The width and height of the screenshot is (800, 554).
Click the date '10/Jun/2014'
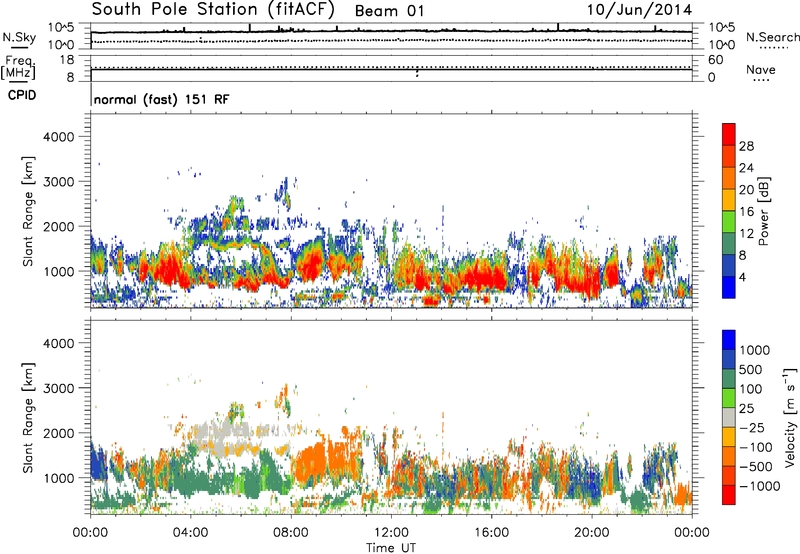click(639, 10)
